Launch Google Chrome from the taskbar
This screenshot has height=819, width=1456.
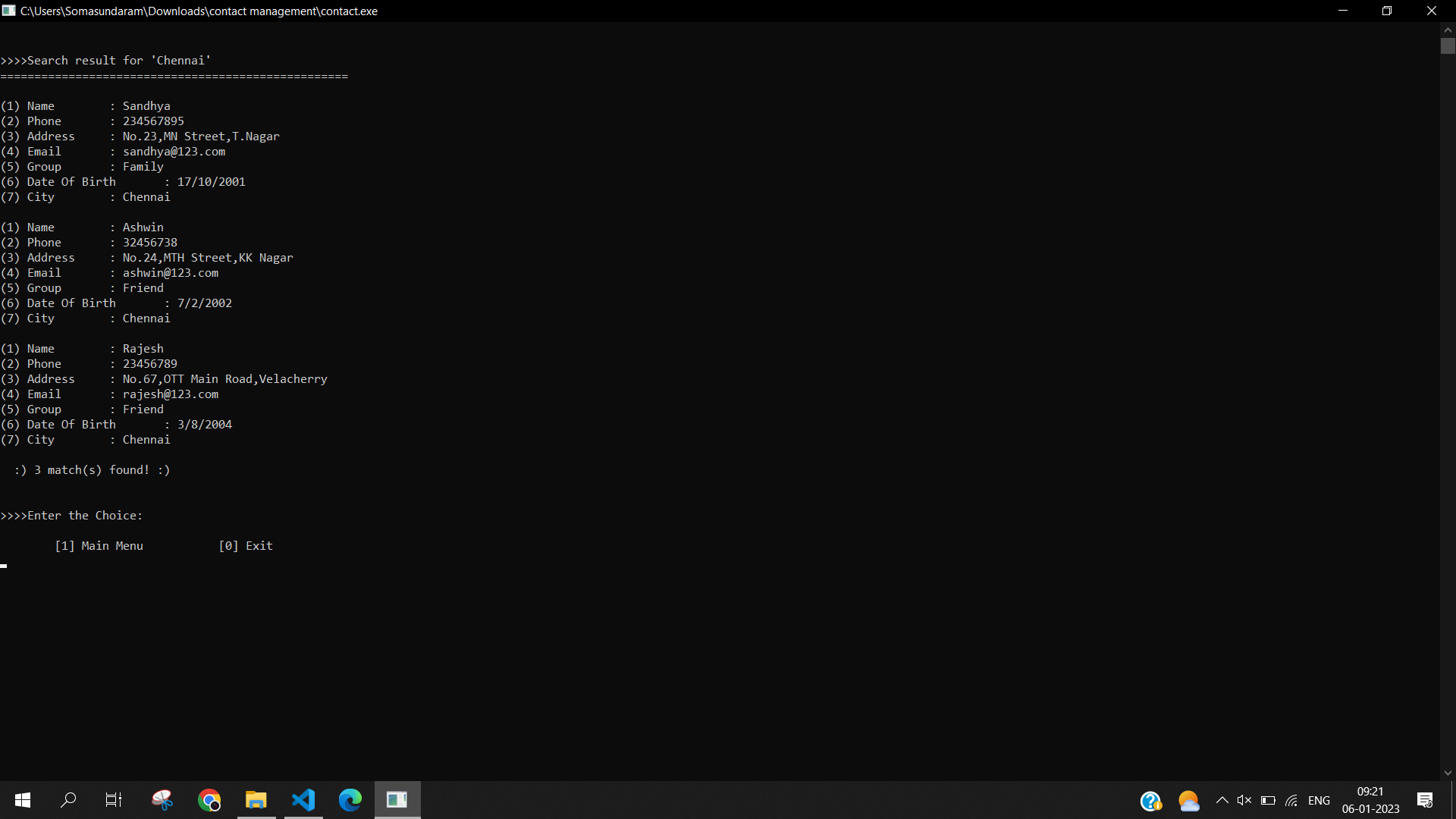[209, 800]
